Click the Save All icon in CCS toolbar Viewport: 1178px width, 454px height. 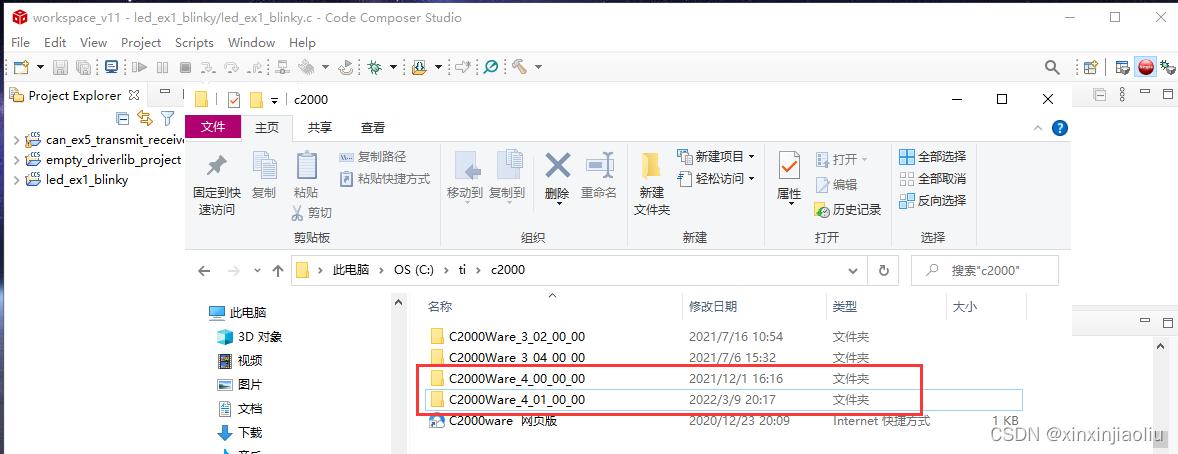coord(83,67)
